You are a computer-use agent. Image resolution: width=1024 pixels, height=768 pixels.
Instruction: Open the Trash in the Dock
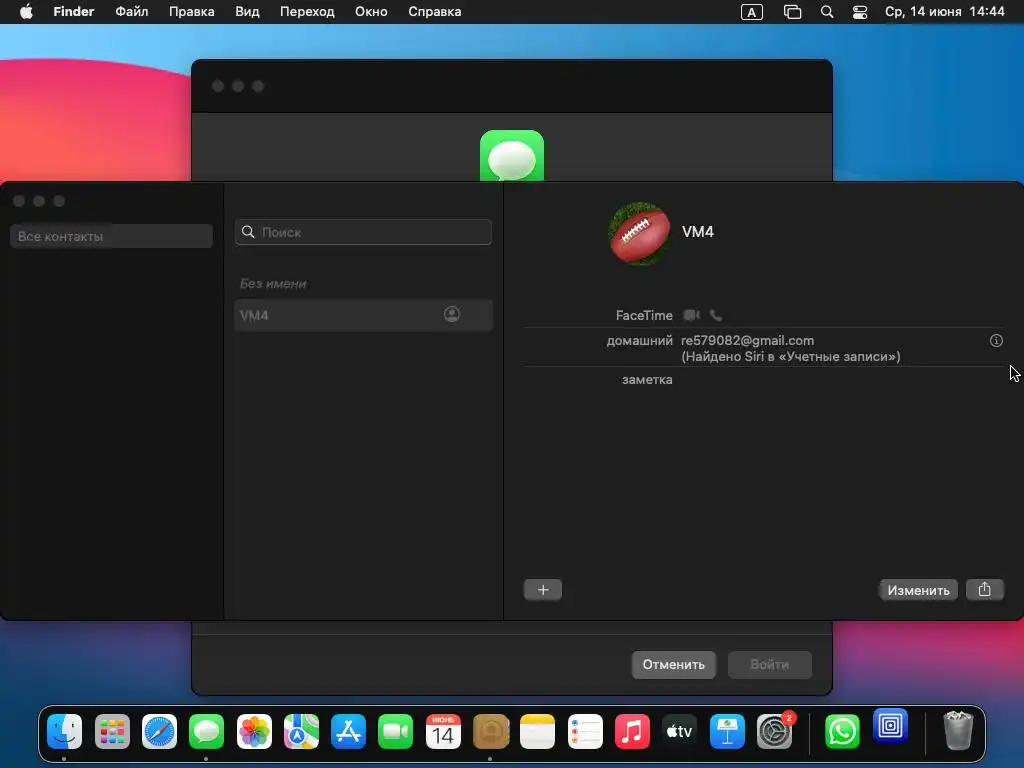tap(958, 731)
